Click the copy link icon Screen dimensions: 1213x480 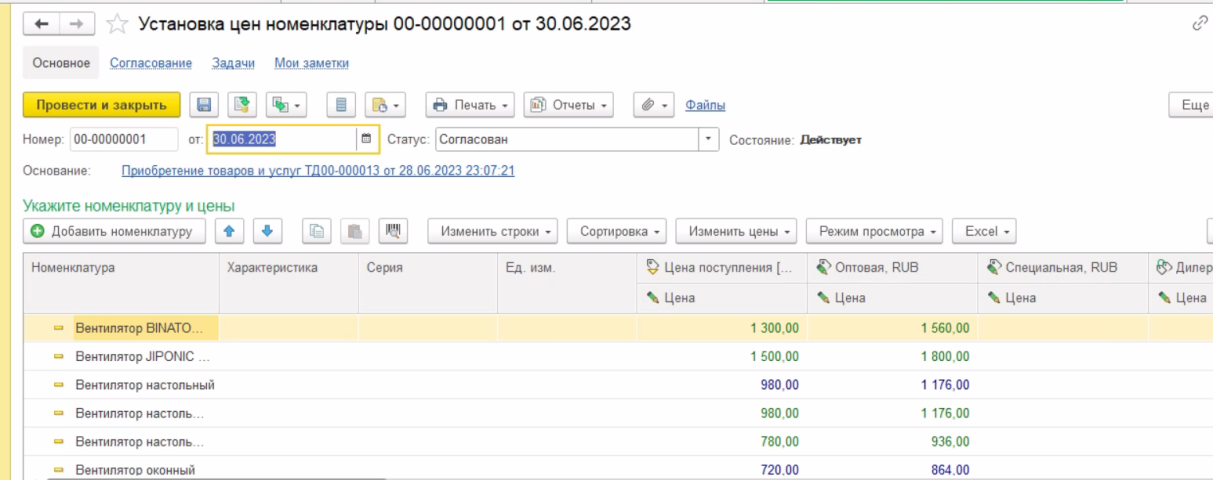[x=1199, y=23]
